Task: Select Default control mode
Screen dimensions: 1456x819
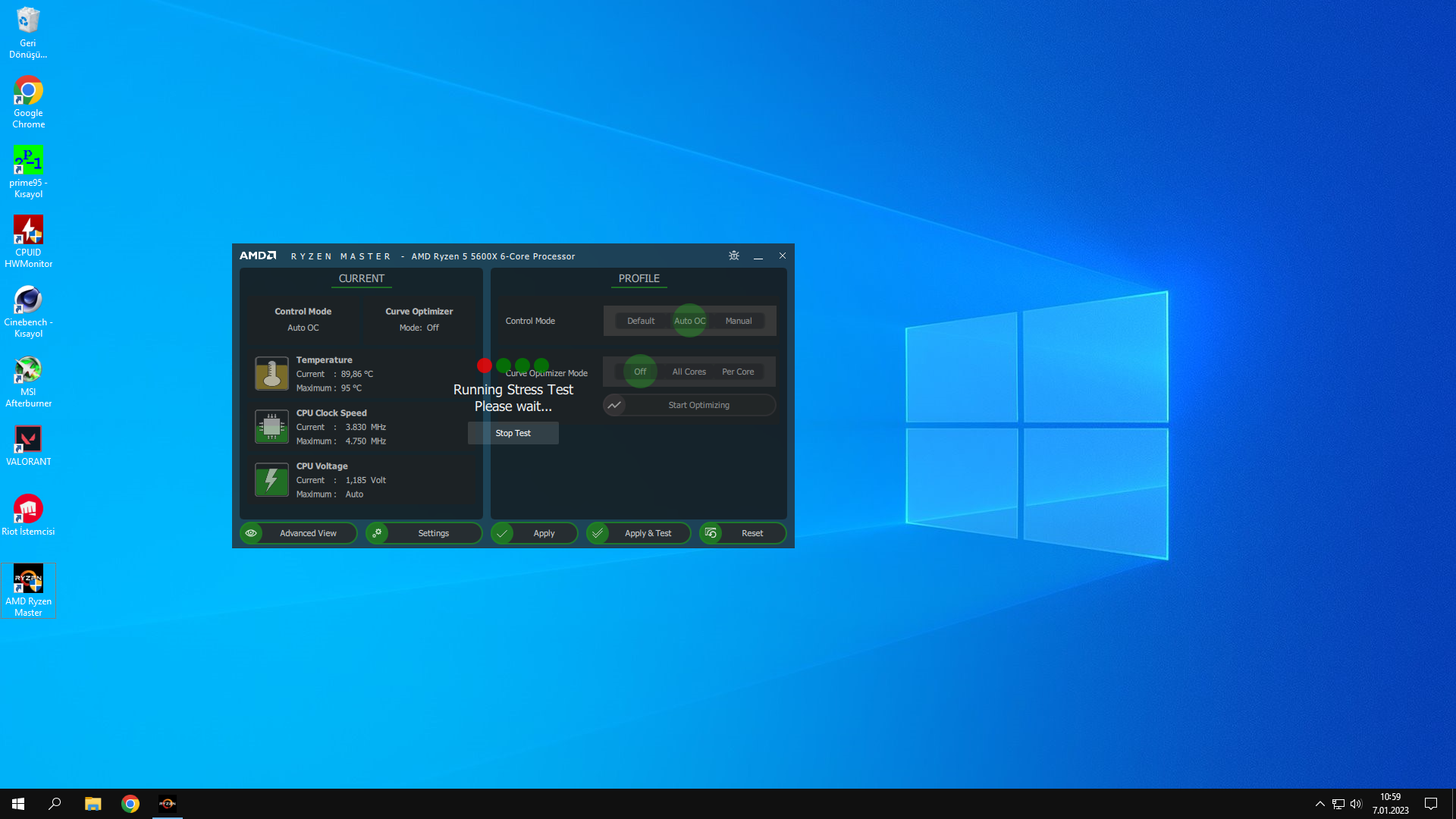Action: click(x=641, y=321)
